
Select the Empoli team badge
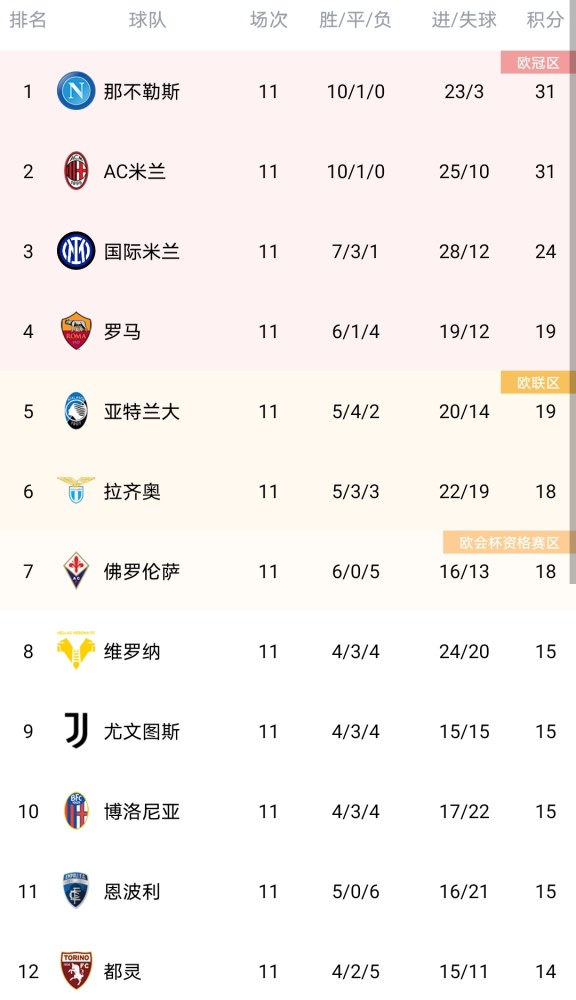(x=76, y=890)
